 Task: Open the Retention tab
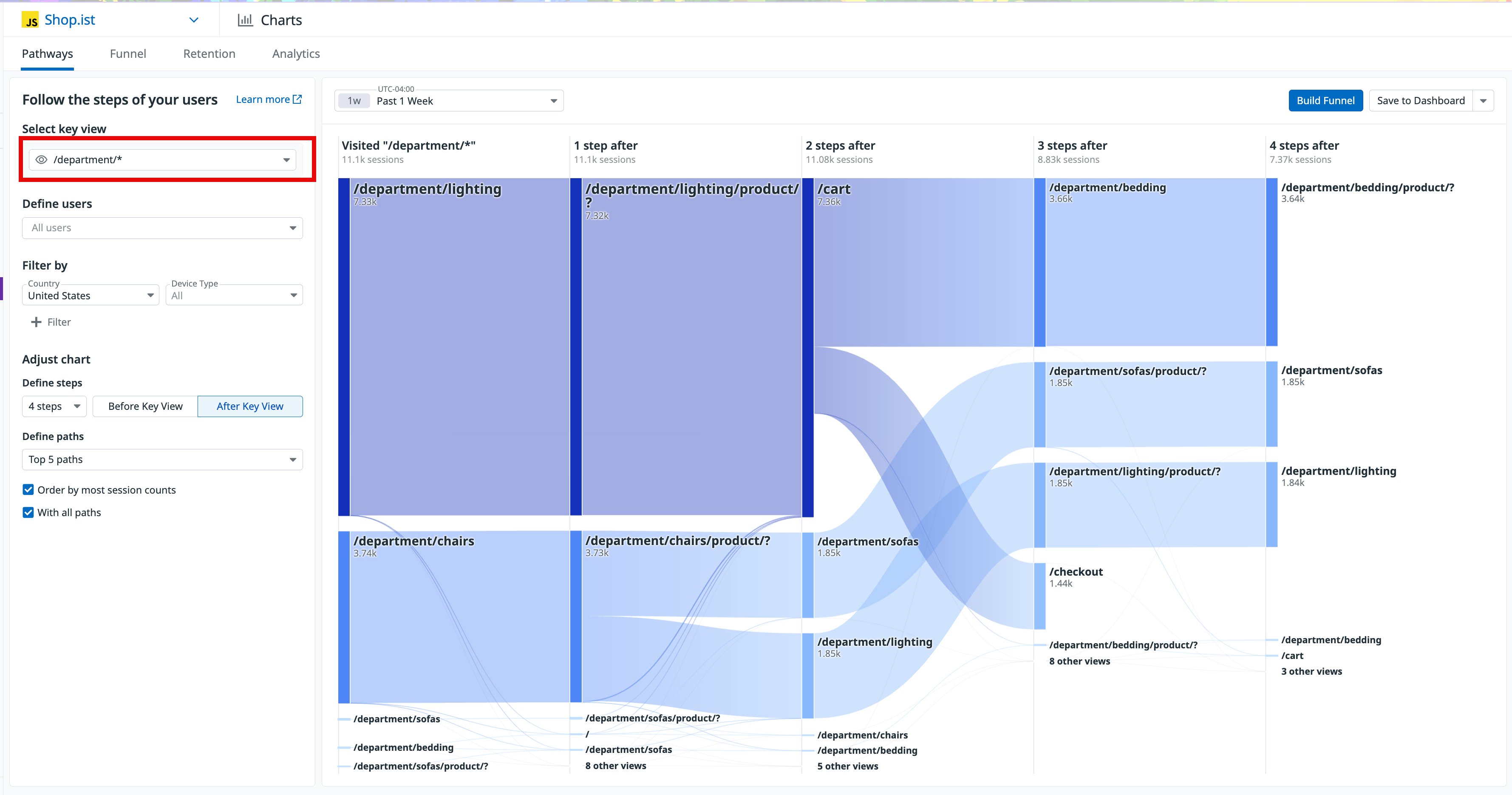209,54
